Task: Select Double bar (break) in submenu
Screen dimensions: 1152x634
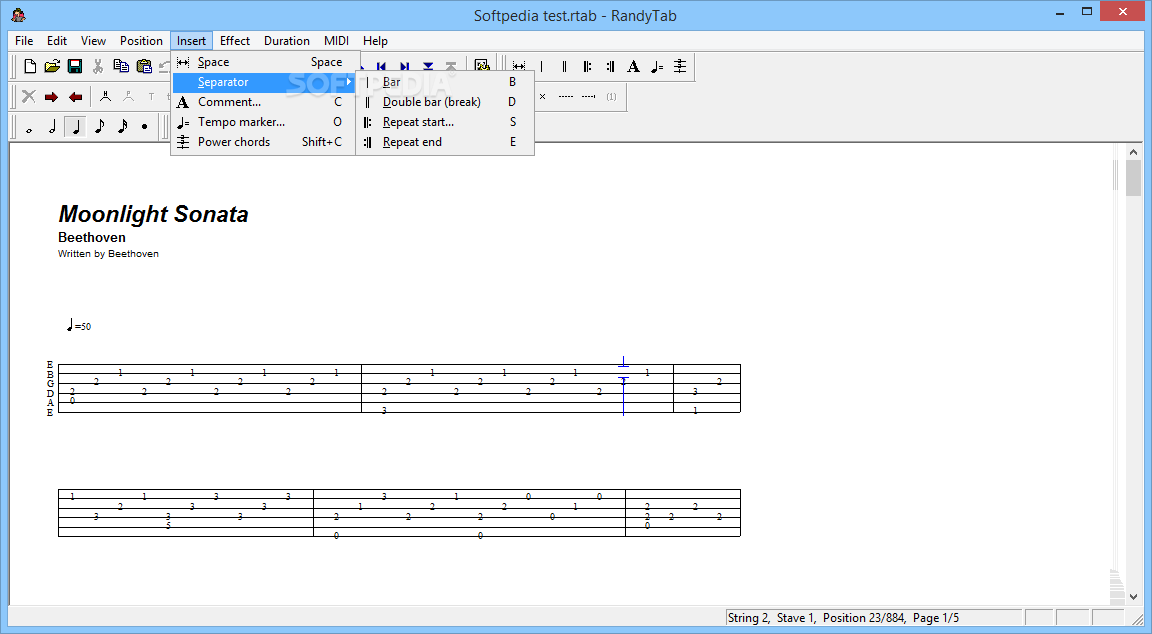Action: click(x=444, y=102)
